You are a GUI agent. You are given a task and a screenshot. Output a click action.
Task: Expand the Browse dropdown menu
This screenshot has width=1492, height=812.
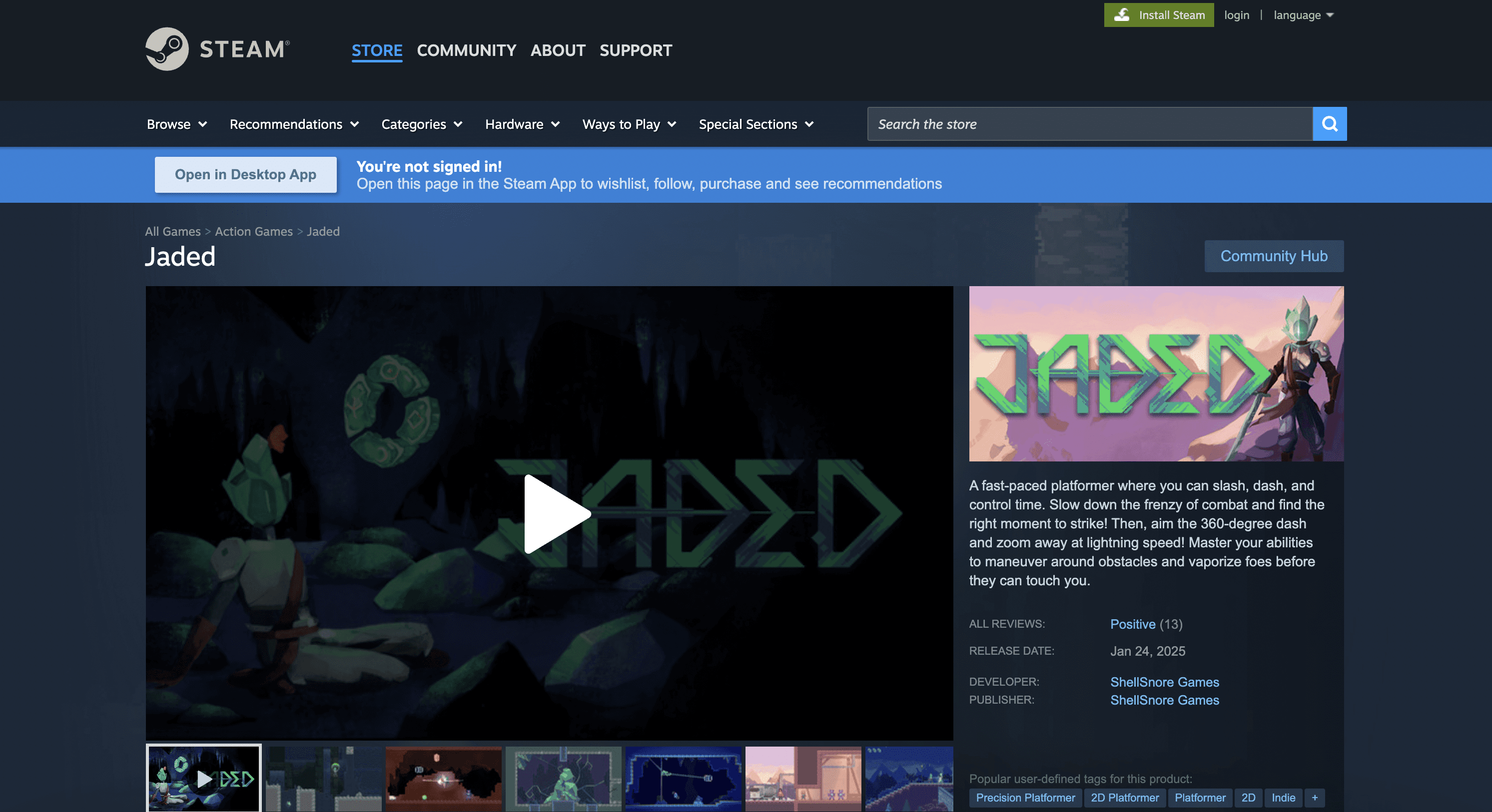coord(177,124)
